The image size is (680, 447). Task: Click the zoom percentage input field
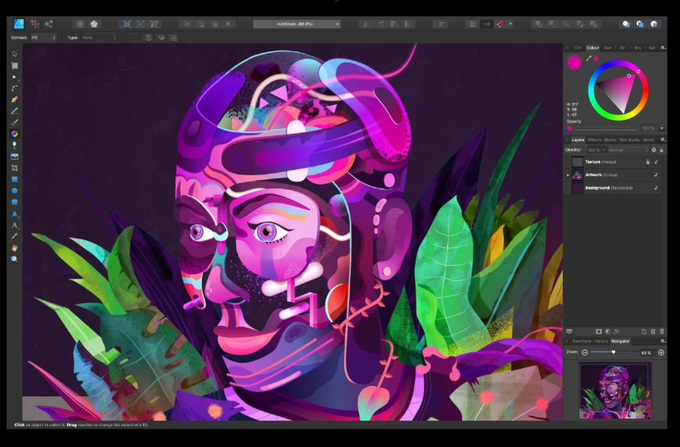coord(646,352)
